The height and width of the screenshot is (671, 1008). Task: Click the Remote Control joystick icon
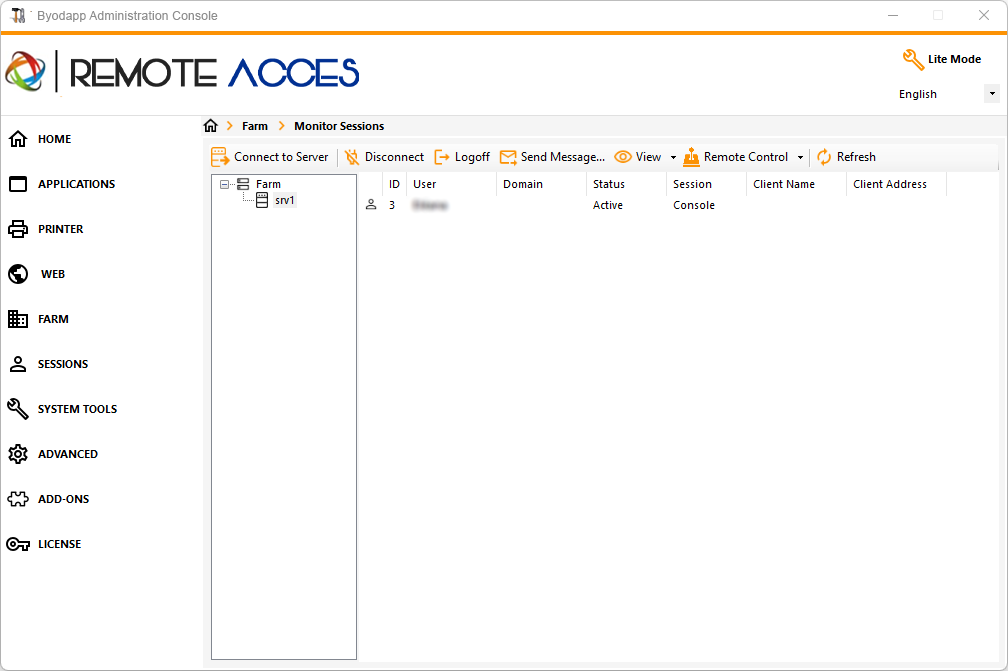coord(691,157)
